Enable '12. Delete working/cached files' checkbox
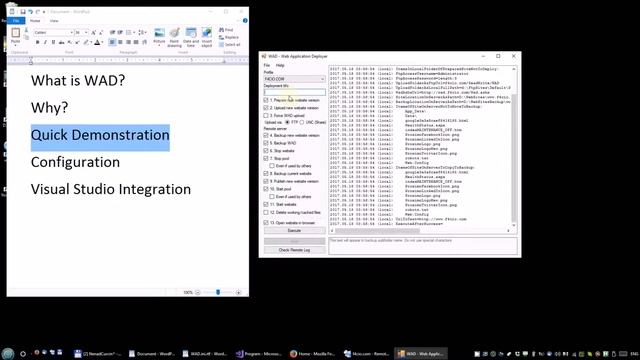 (x=266, y=212)
